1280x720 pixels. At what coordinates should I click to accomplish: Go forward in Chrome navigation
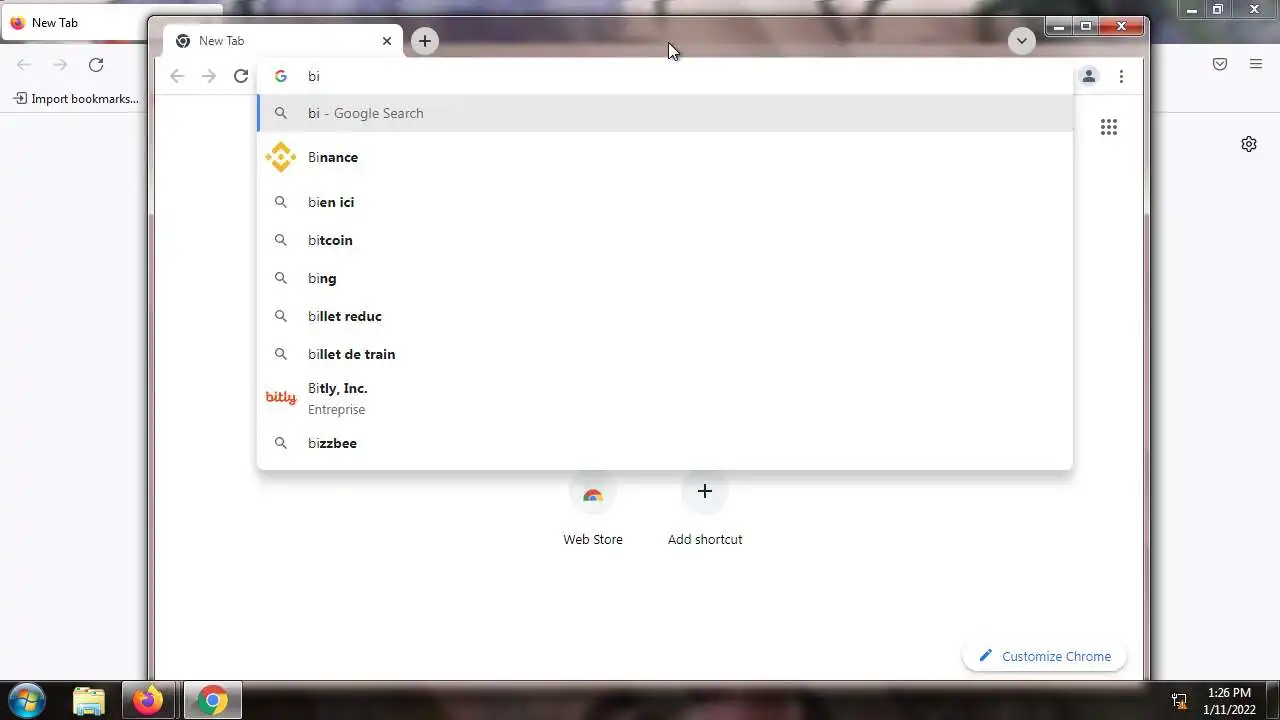tap(209, 76)
